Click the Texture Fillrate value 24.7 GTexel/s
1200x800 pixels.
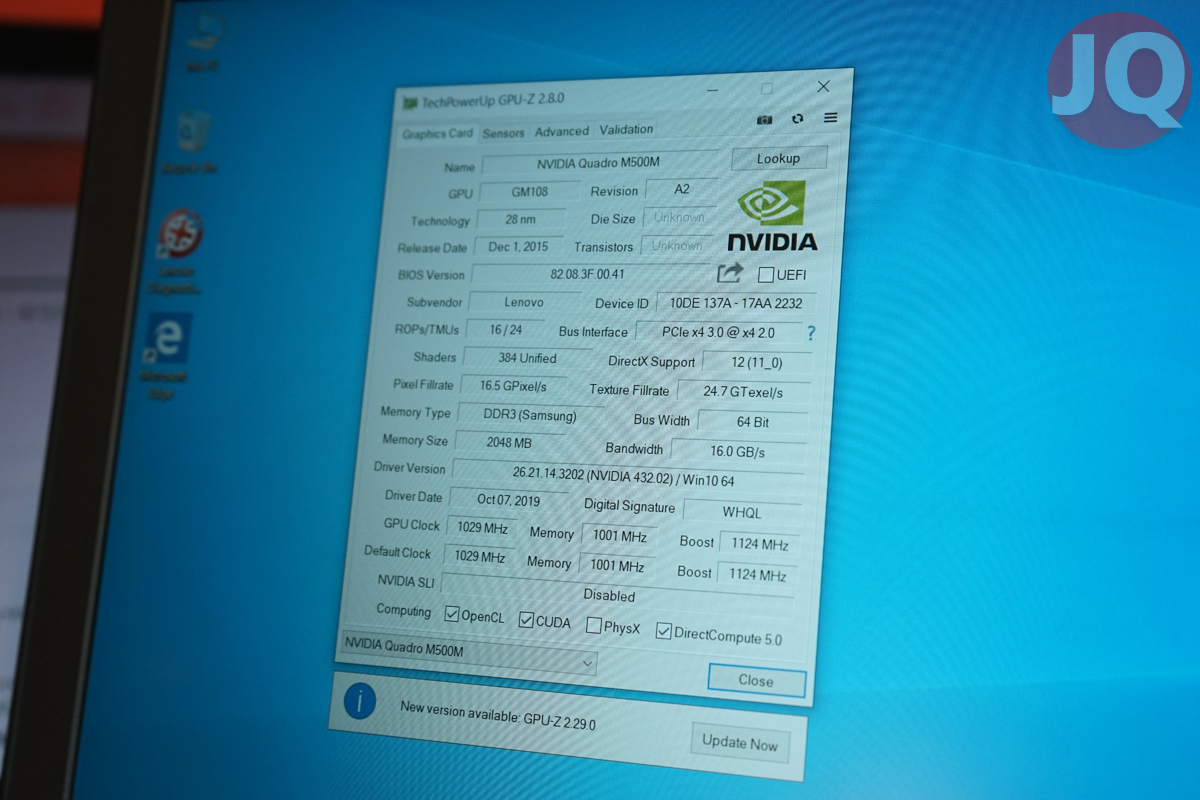coord(743,392)
